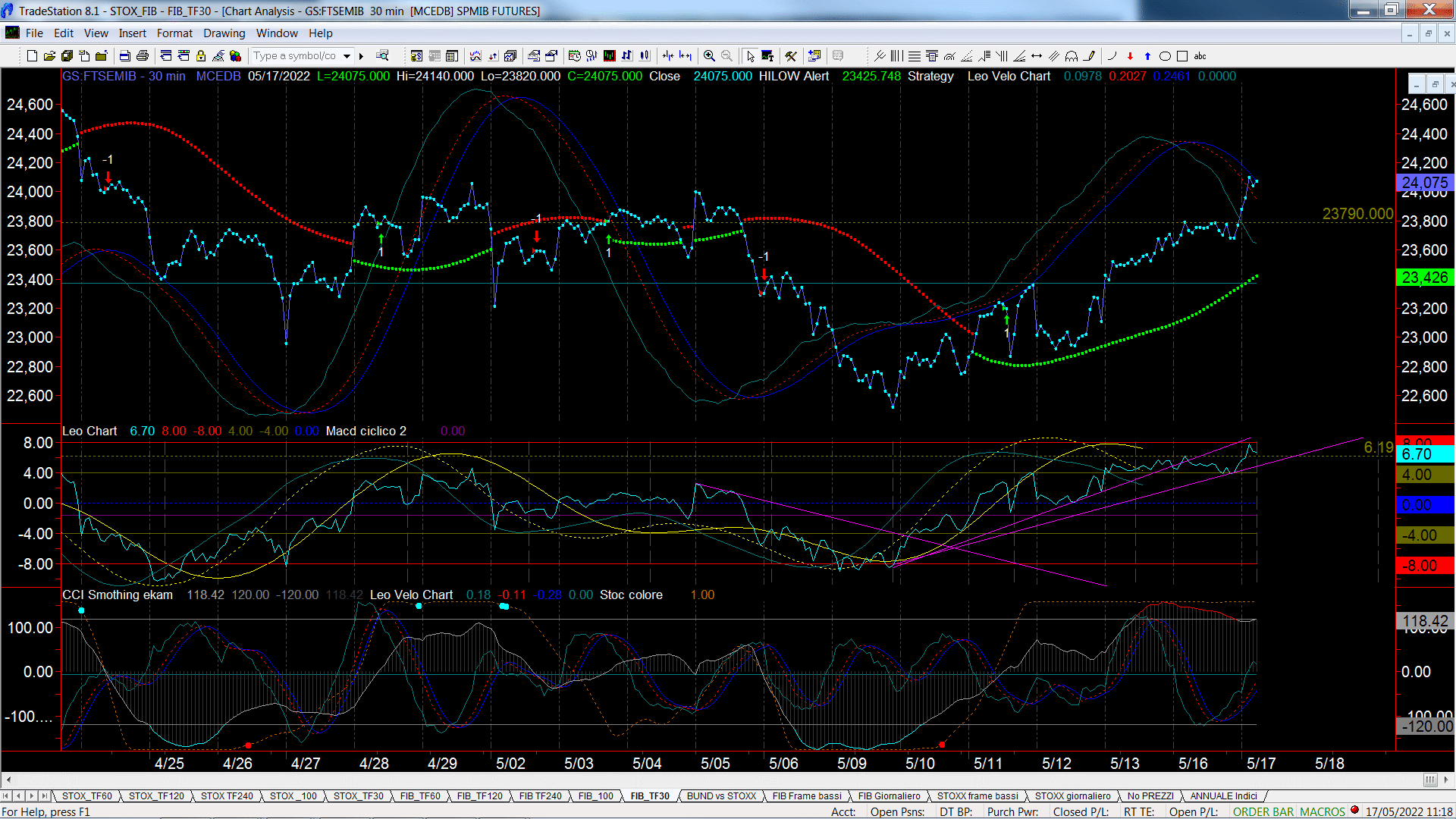Click the go arrow beside symbol box
The image size is (1456, 819).
362,56
